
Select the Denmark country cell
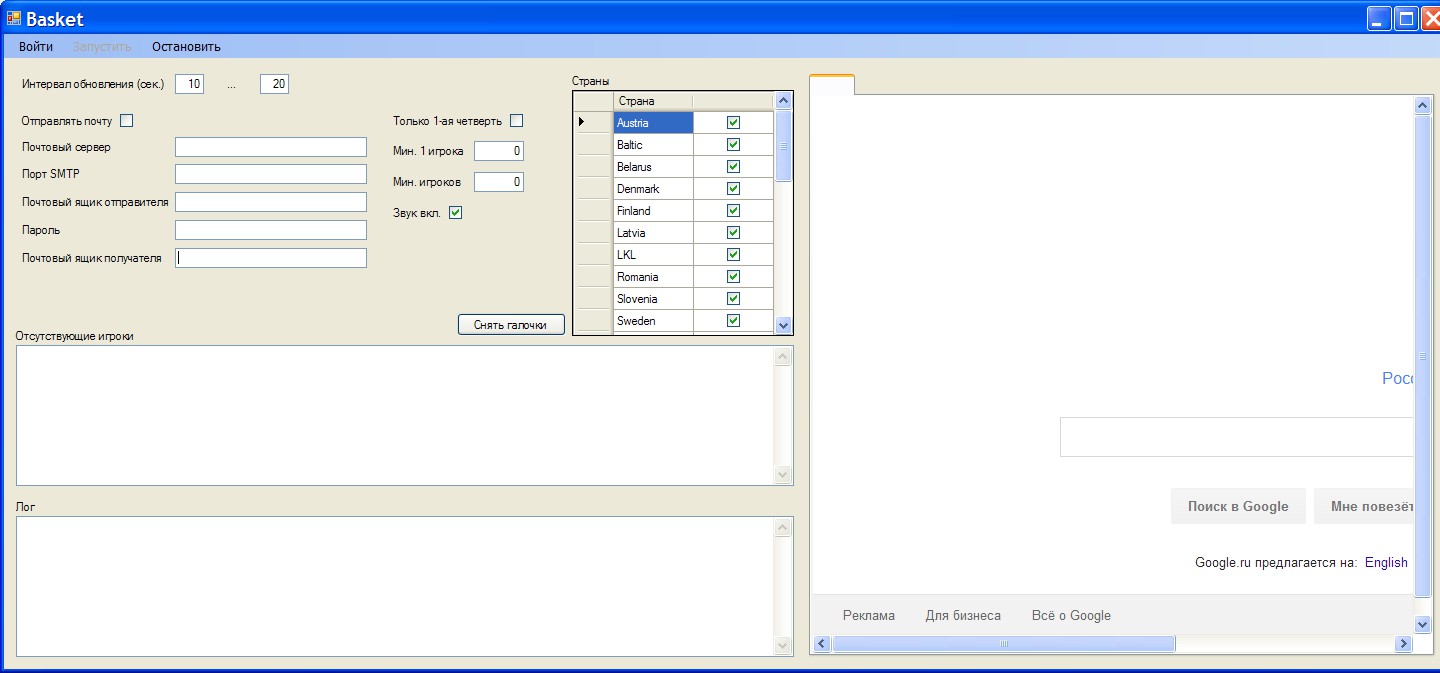pos(653,189)
